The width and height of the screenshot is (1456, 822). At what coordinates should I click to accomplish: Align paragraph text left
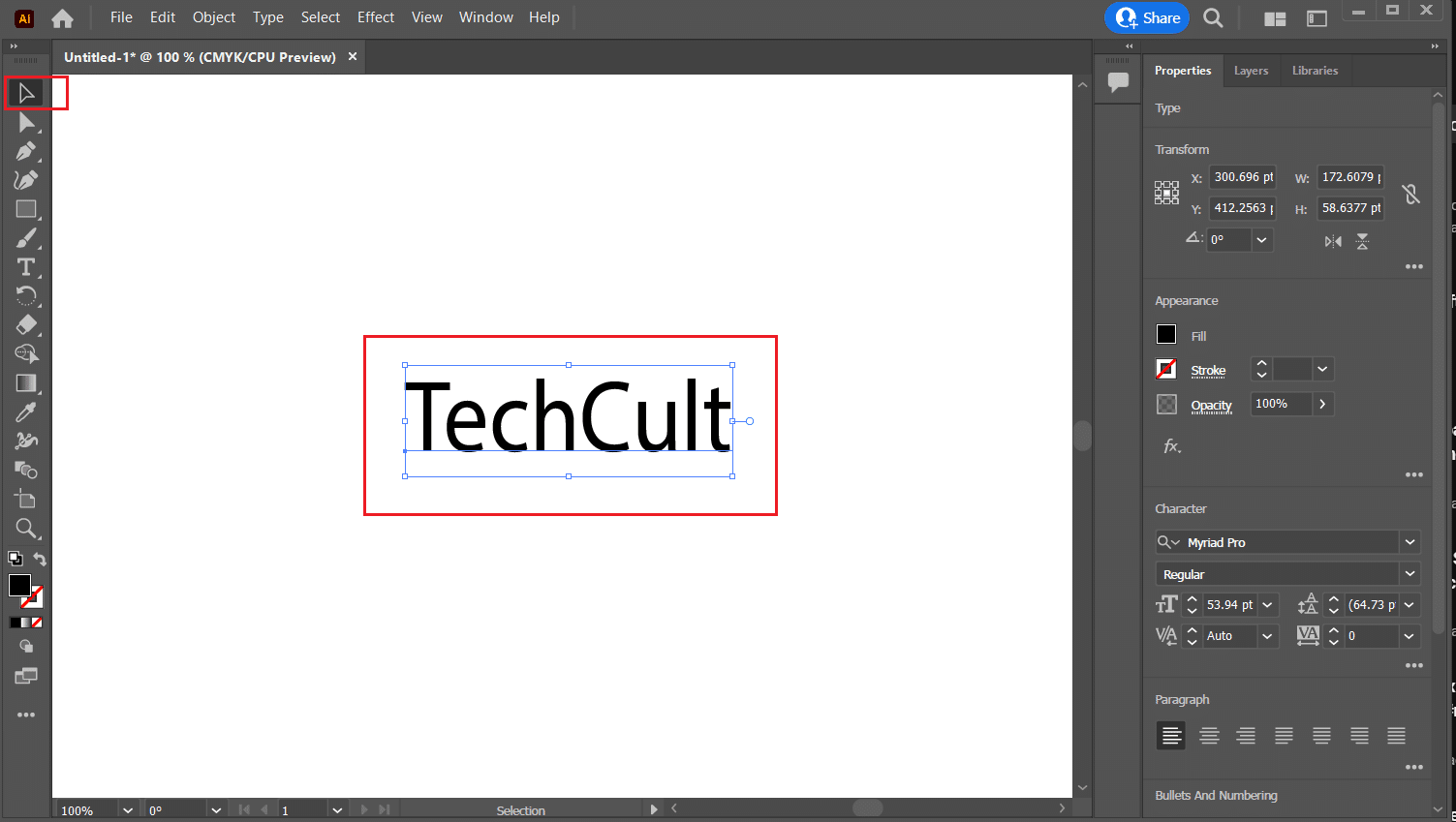(1170, 736)
